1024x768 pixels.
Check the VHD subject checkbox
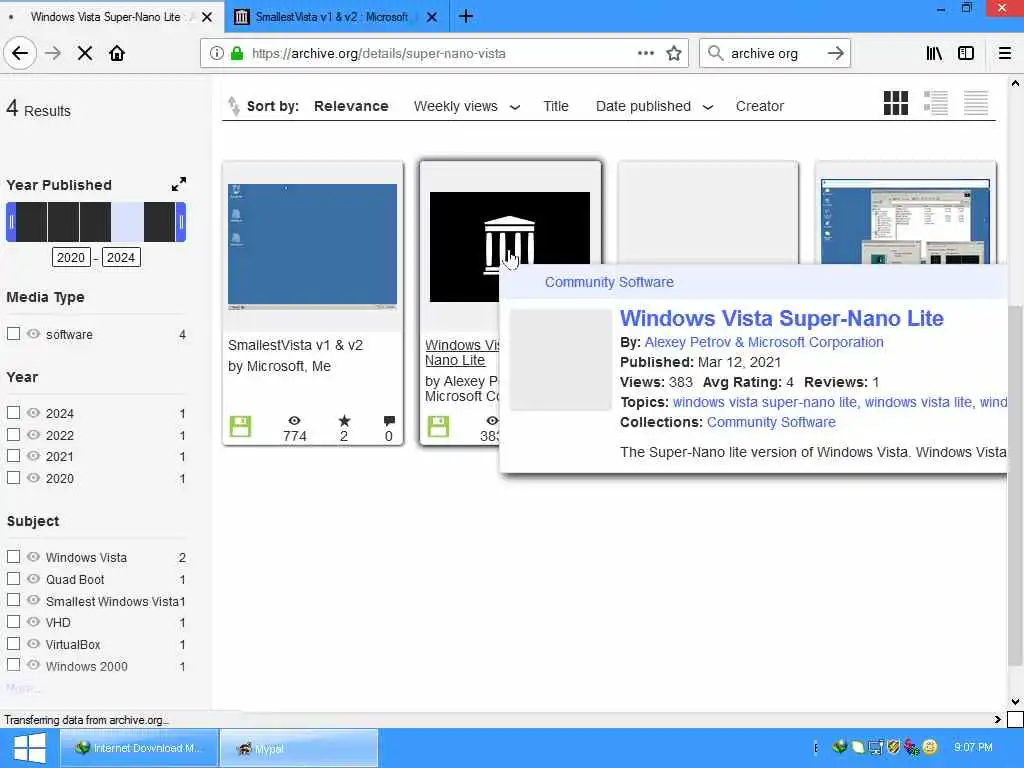pos(13,622)
